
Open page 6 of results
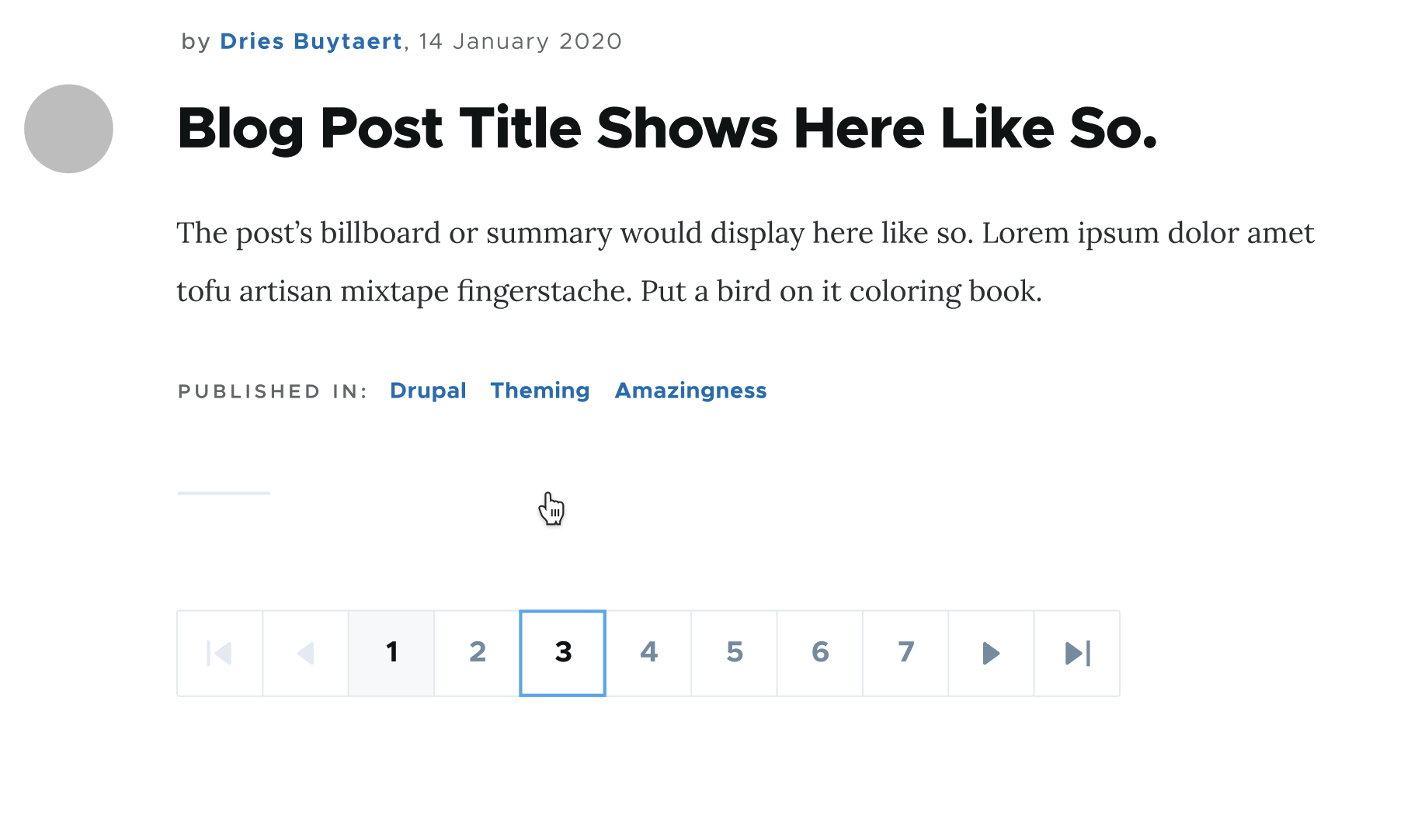click(820, 653)
